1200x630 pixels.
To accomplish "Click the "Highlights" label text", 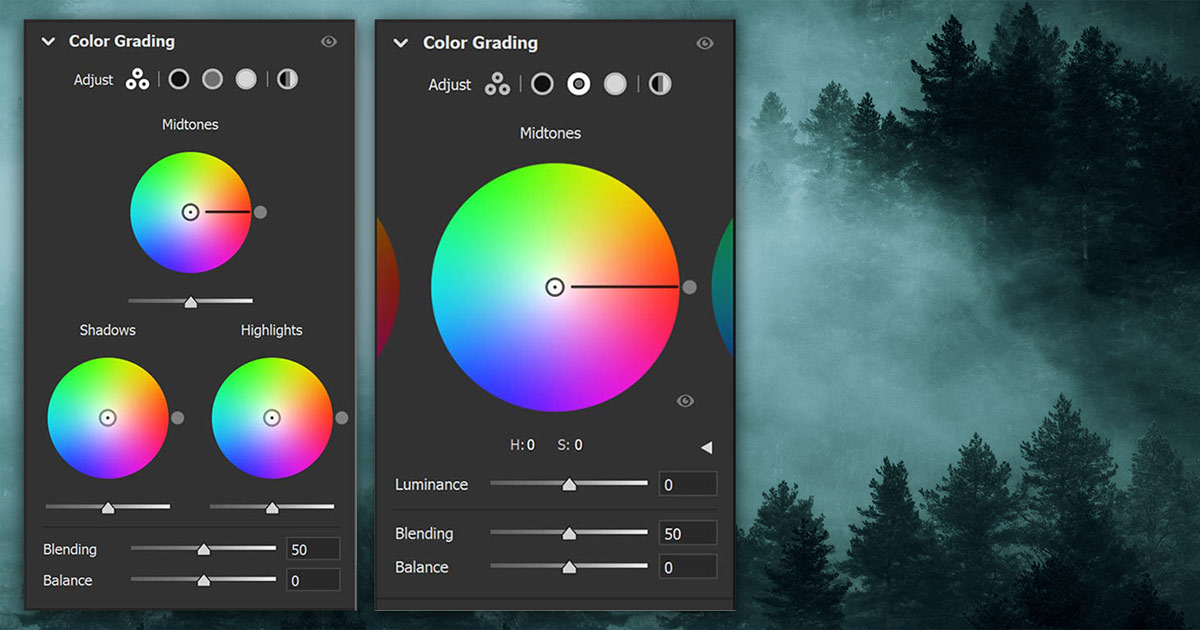I will pyautogui.click(x=271, y=330).
